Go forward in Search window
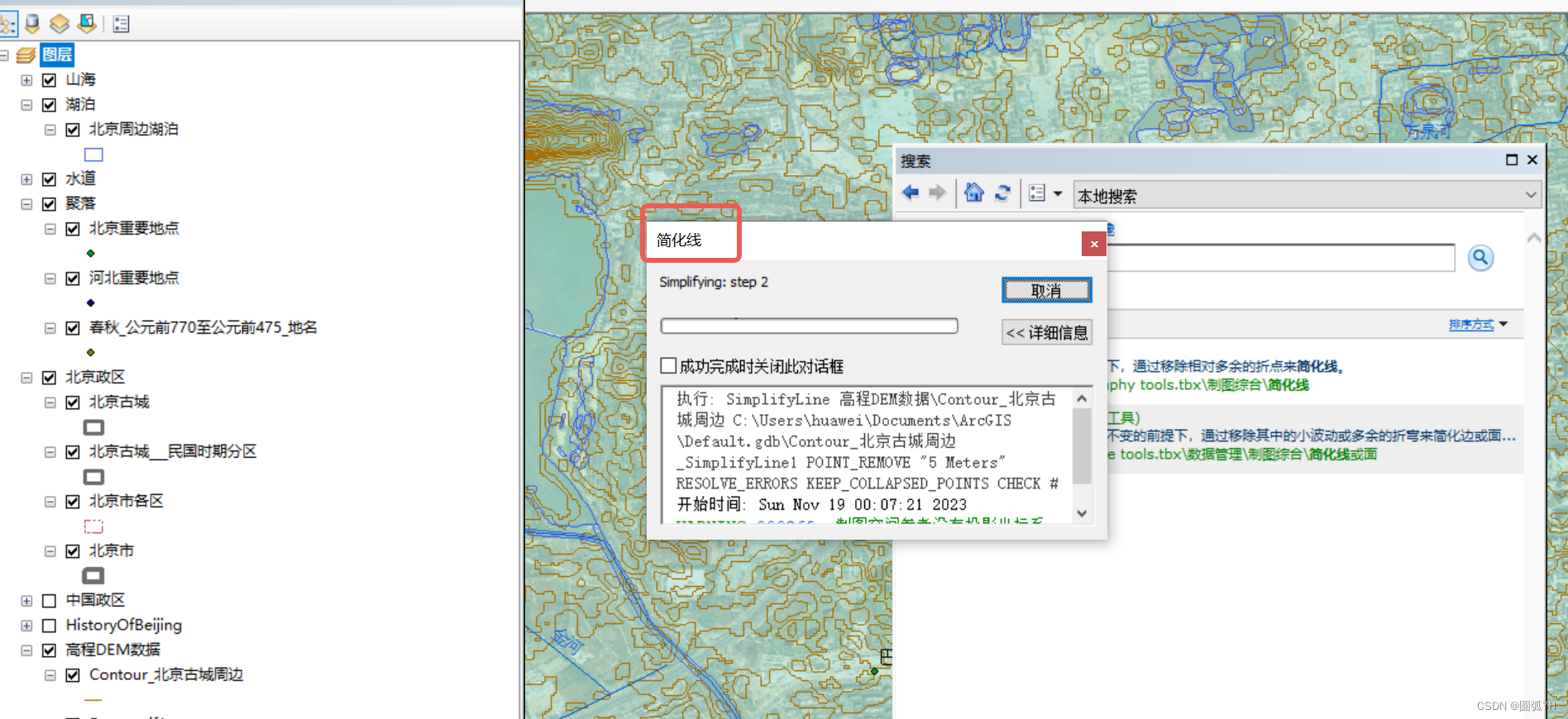The height and width of the screenshot is (719, 1568). pyautogui.click(x=937, y=193)
